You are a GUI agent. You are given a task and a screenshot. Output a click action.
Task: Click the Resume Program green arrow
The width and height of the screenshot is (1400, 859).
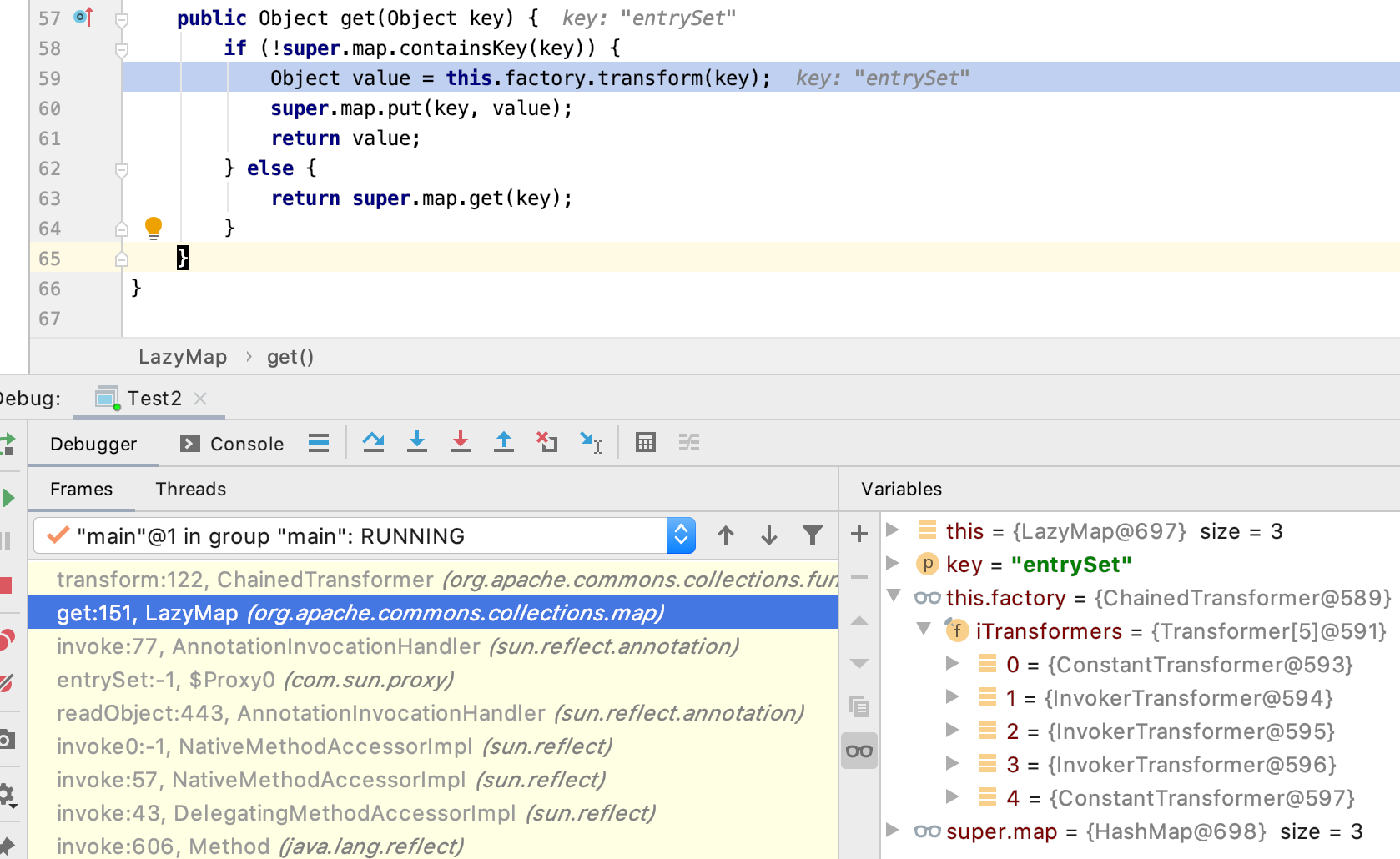click(x=8, y=498)
